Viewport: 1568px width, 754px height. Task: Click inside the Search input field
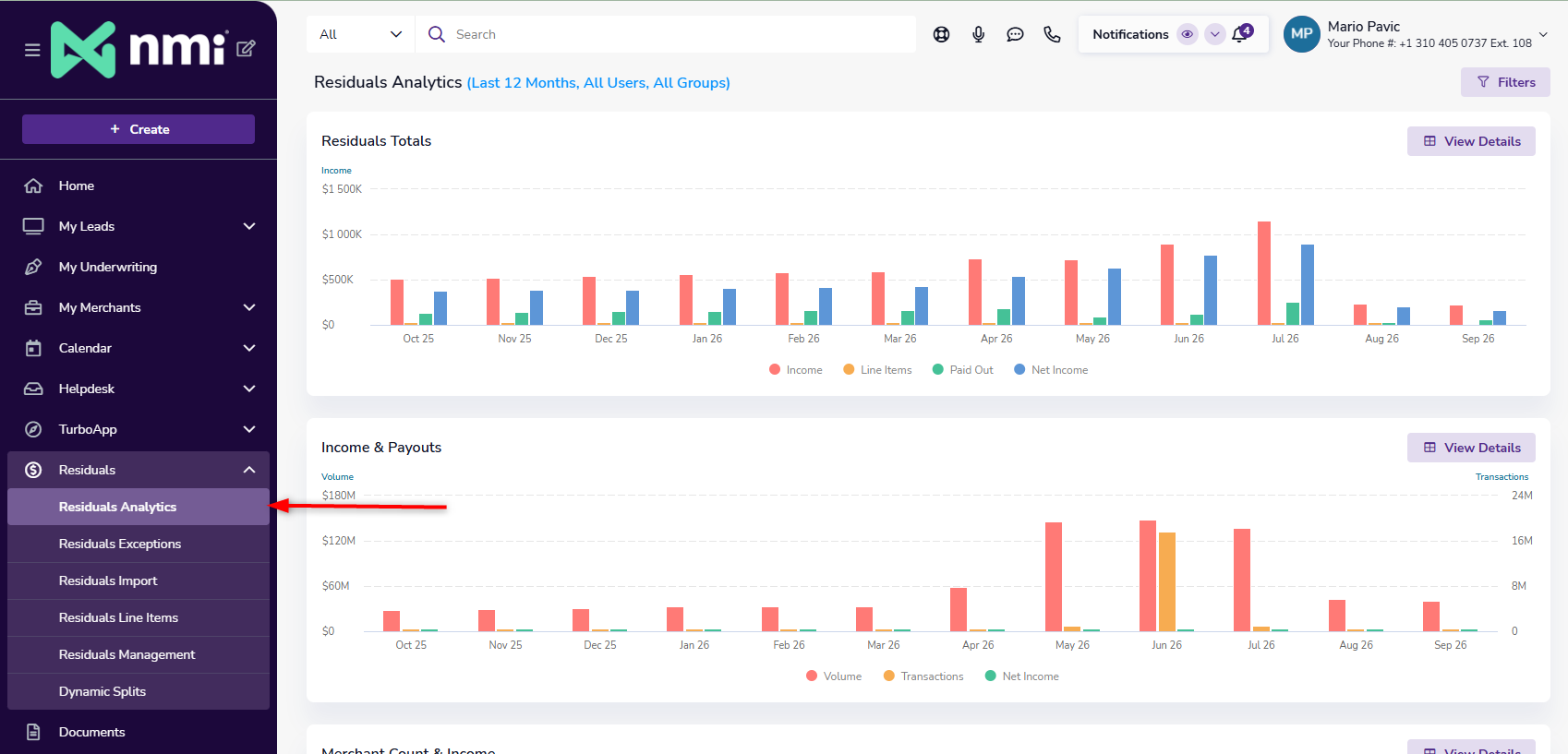666,34
